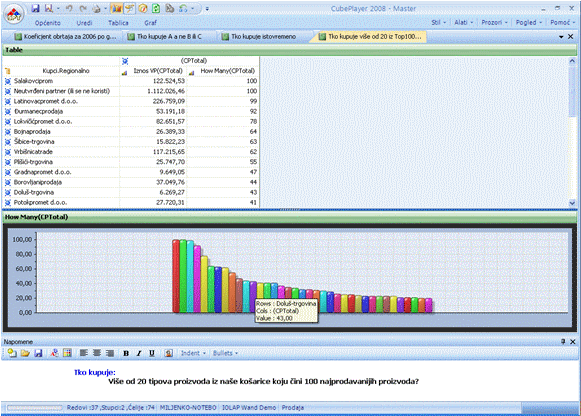The width and height of the screenshot is (581, 416).
Task: Select the Salakovciprom row label
Action: 33,81
